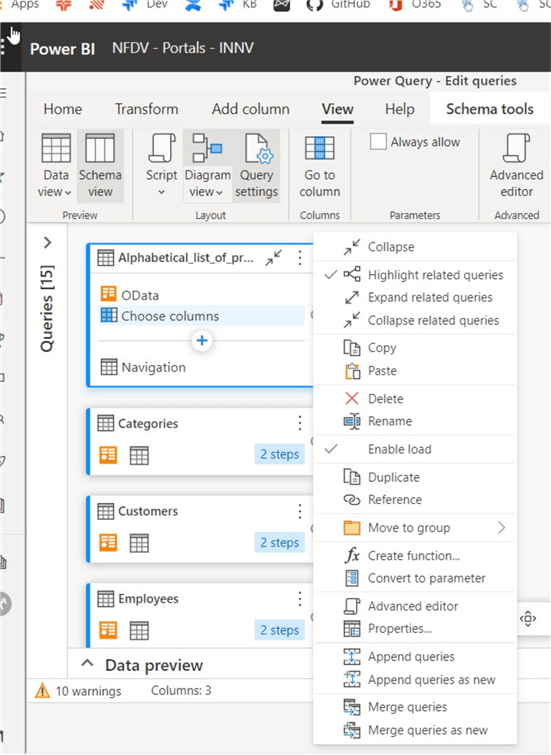Choose Collapse related queries
Screen dimensions: 551x755
(x=415, y=321)
